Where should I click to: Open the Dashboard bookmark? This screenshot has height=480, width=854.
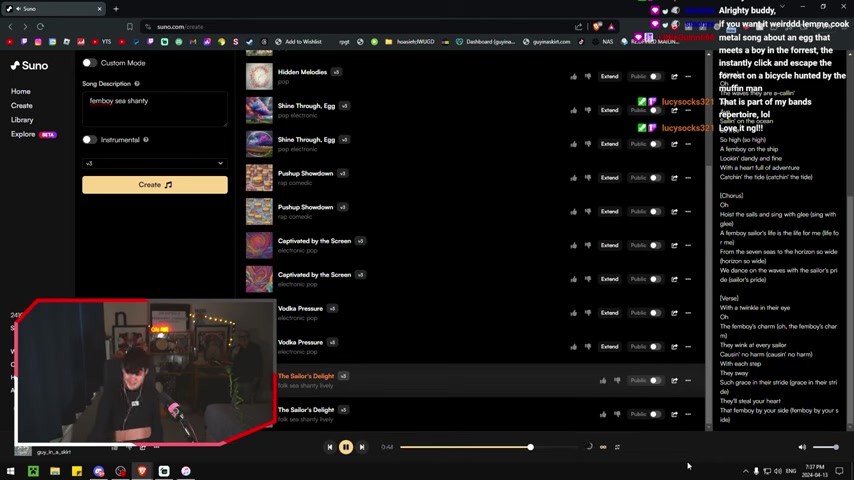(485, 41)
